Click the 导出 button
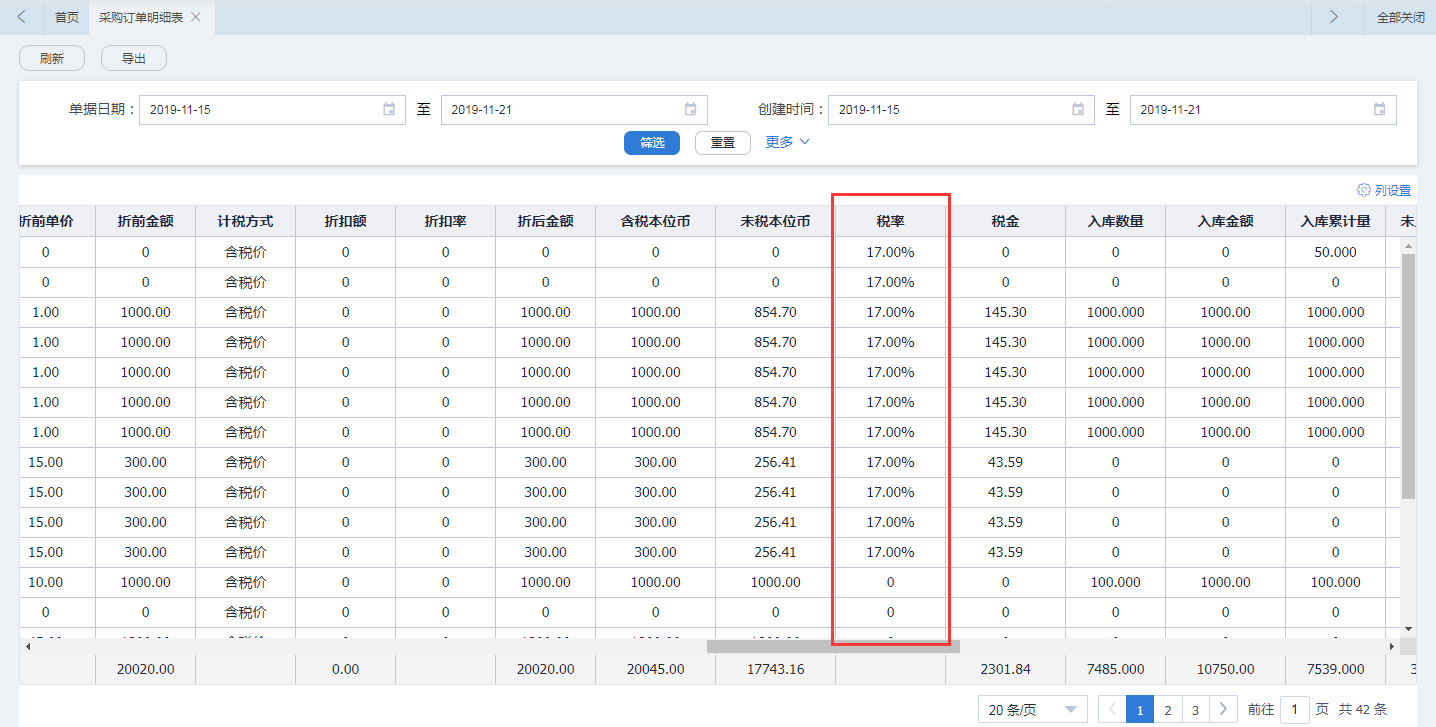 coord(134,58)
